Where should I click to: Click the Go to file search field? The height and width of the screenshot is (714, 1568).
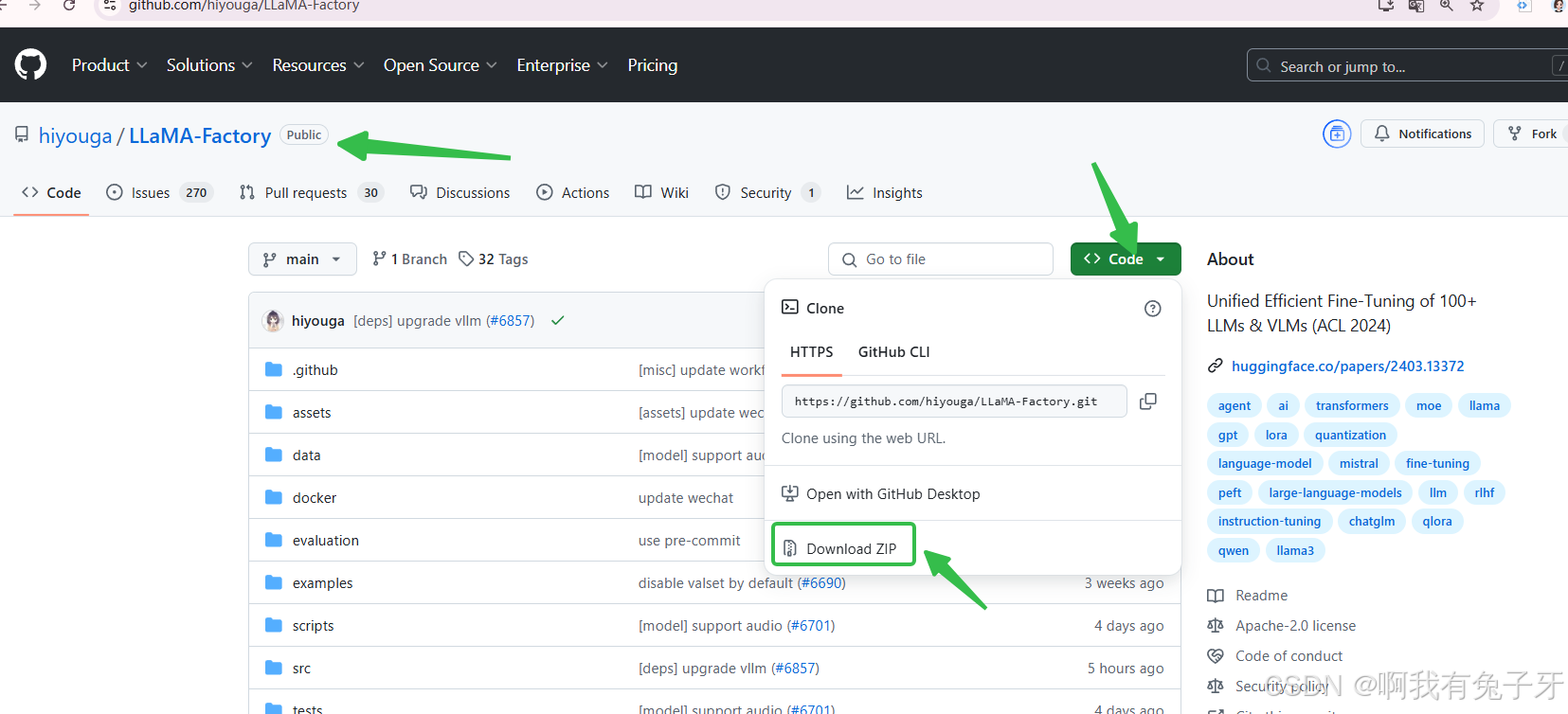941,259
